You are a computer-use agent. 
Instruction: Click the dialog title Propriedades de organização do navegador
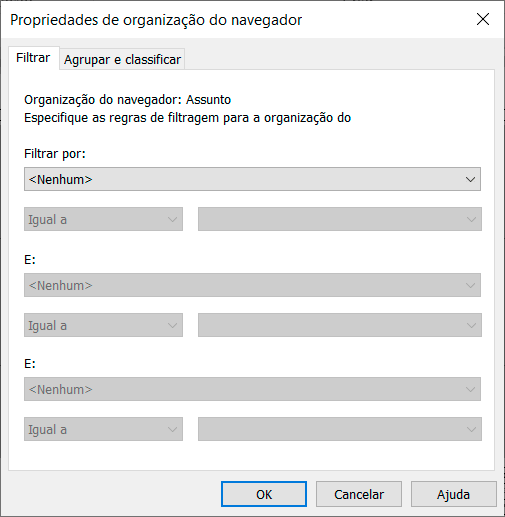(x=156, y=20)
